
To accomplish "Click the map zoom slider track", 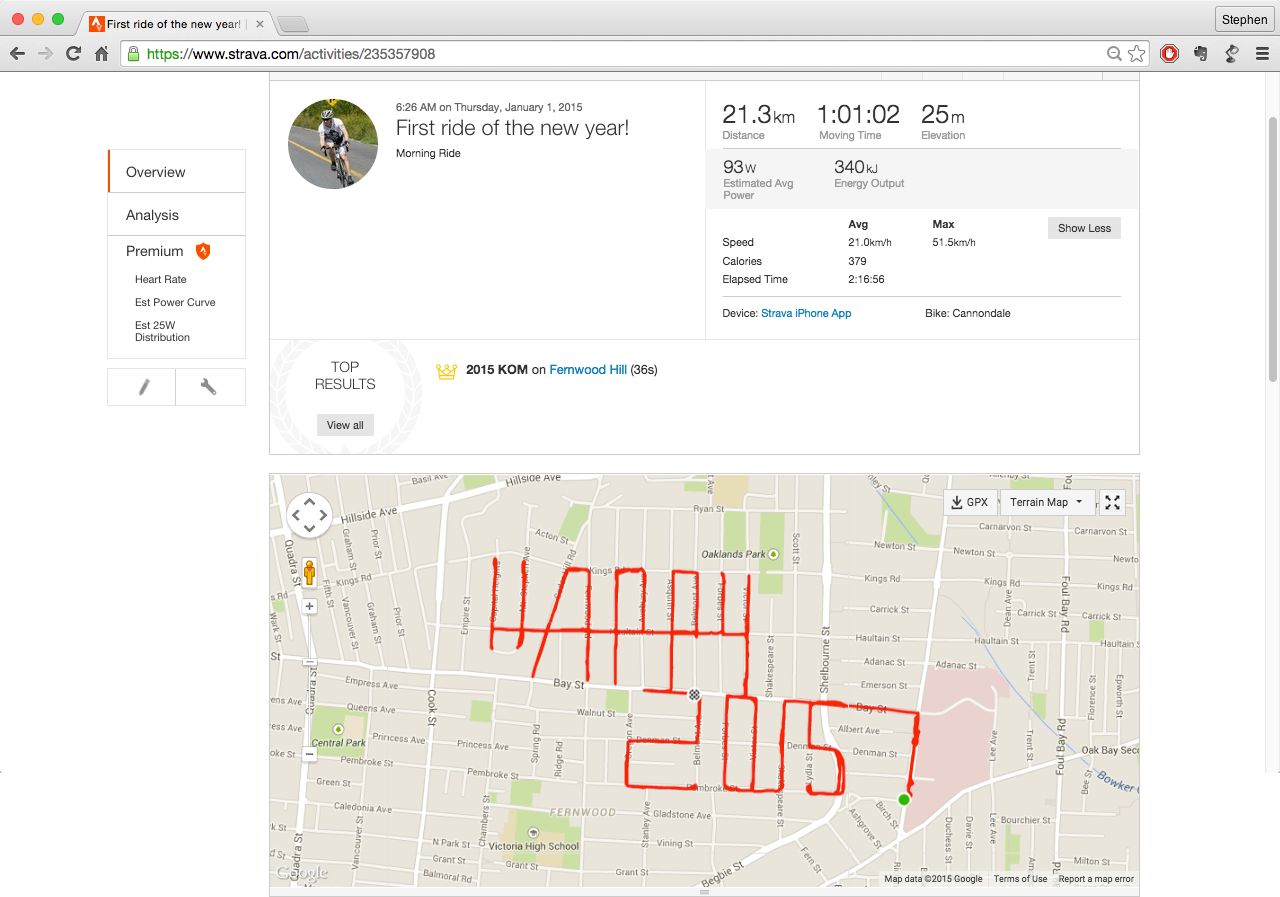I will pyautogui.click(x=309, y=680).
